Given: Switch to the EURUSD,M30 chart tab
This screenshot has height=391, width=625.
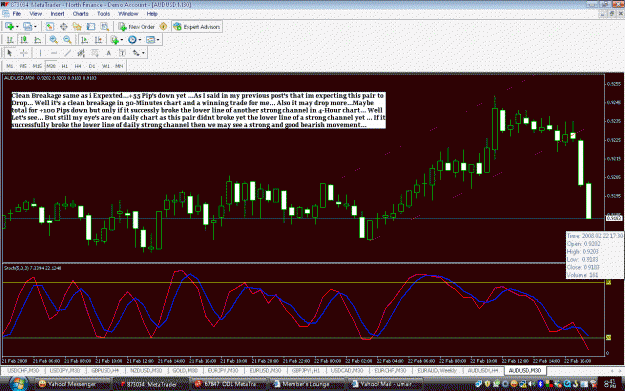Looking at the screenshot, I should pyautogui.click(x=265, y=371).
